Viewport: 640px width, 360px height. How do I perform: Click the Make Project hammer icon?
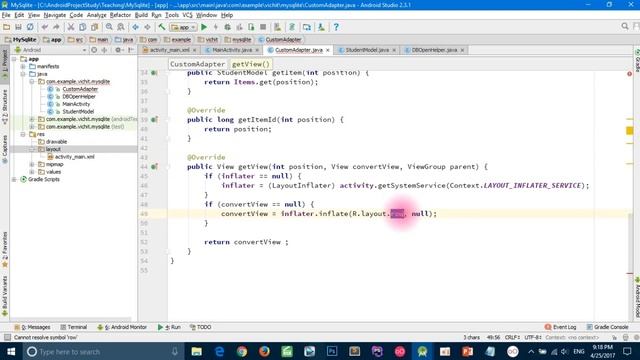click(162, 27)
